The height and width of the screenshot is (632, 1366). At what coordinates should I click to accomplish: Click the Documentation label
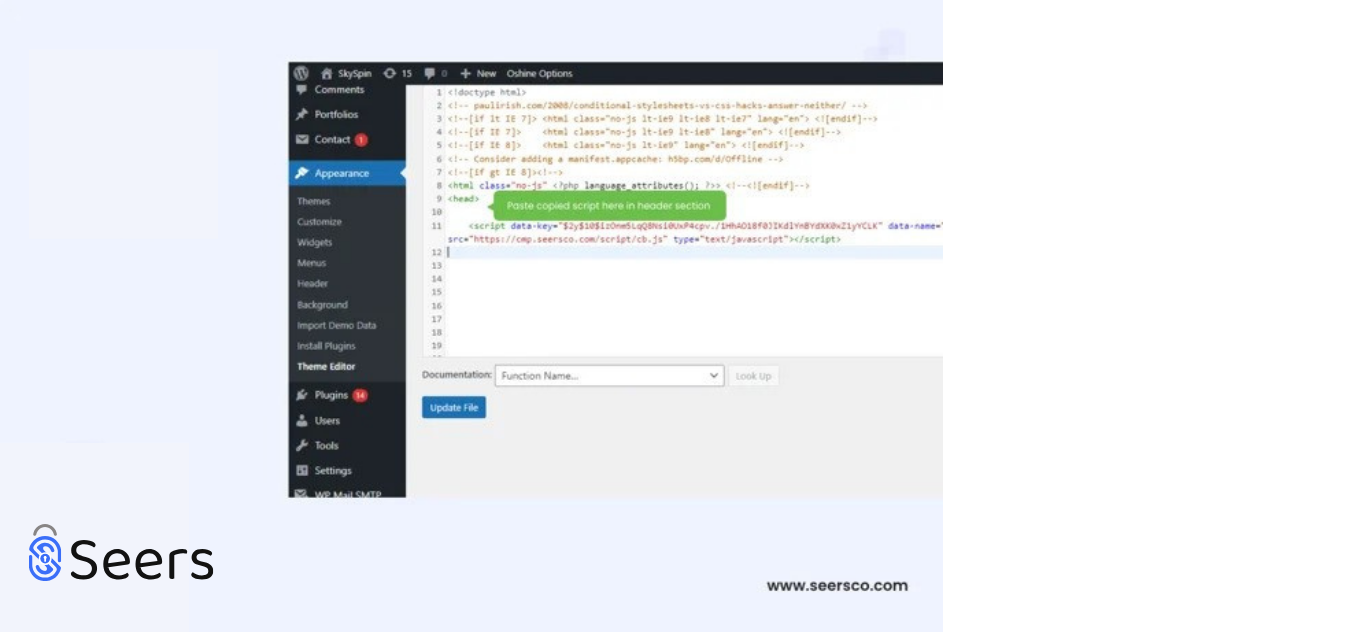[x=457, y=375]
